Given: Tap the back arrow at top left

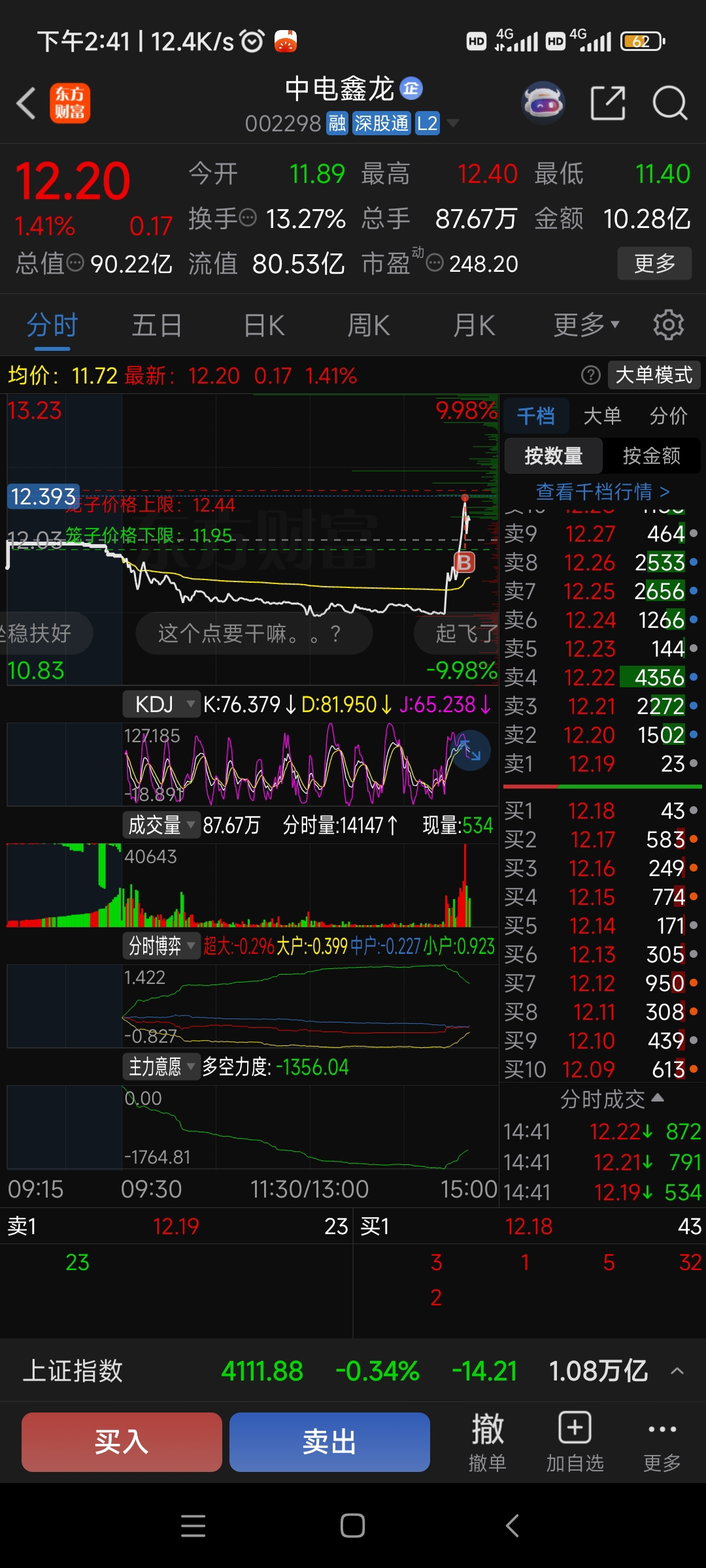Looking at the screenshot, I should coord(26,103).
